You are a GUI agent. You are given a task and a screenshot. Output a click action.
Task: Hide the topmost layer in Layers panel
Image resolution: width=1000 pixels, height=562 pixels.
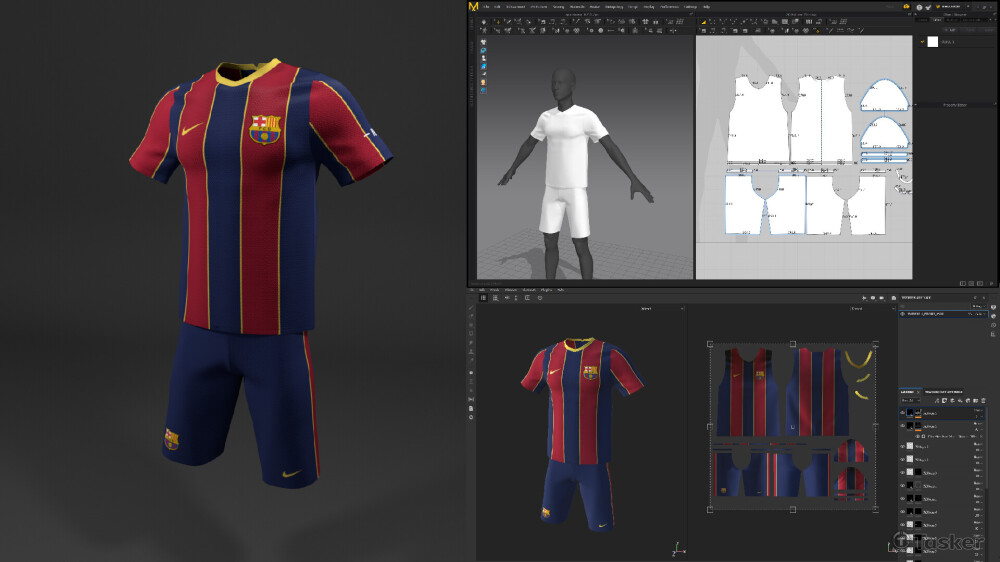[x=903, y=412]
